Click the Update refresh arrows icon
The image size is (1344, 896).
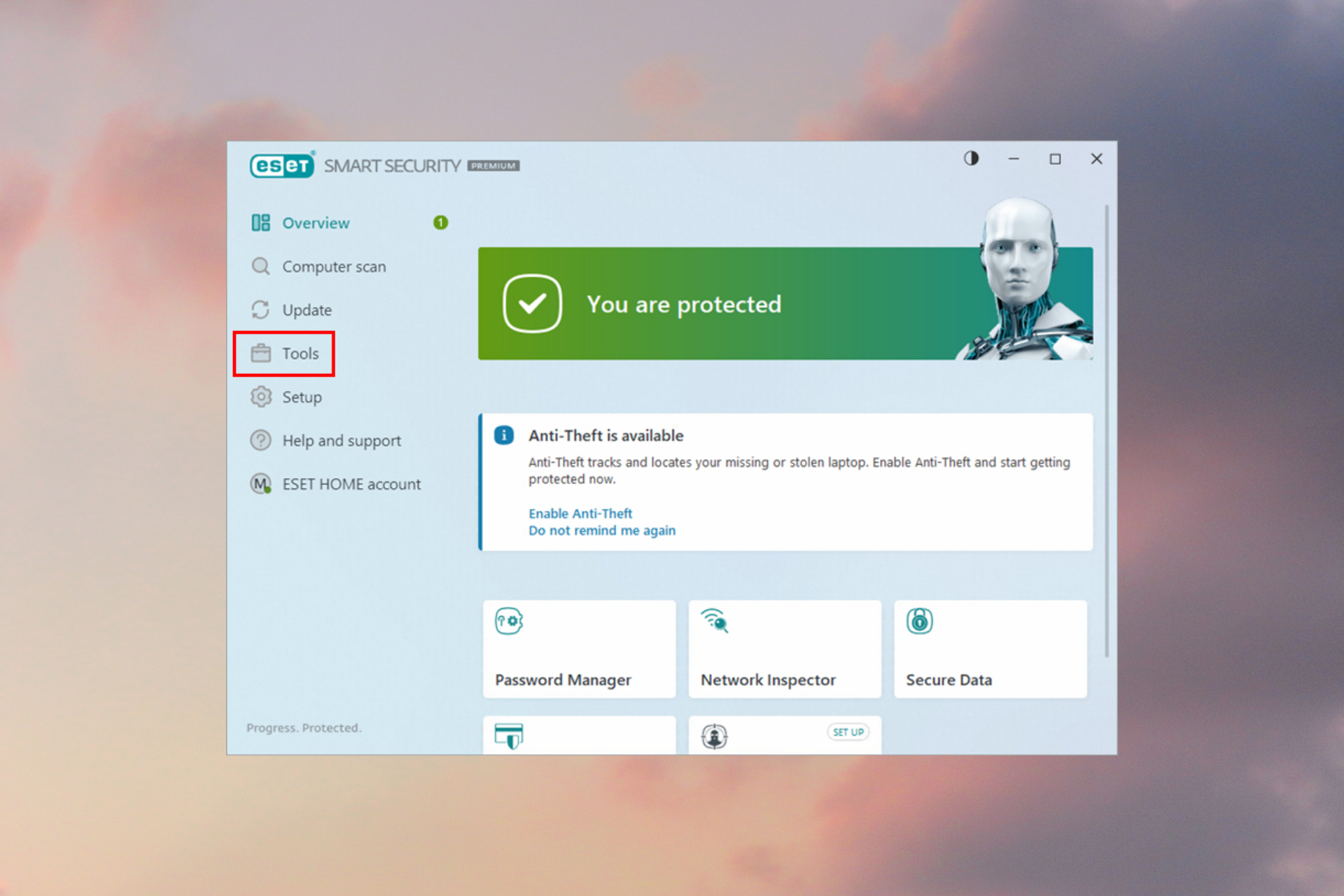260,309
